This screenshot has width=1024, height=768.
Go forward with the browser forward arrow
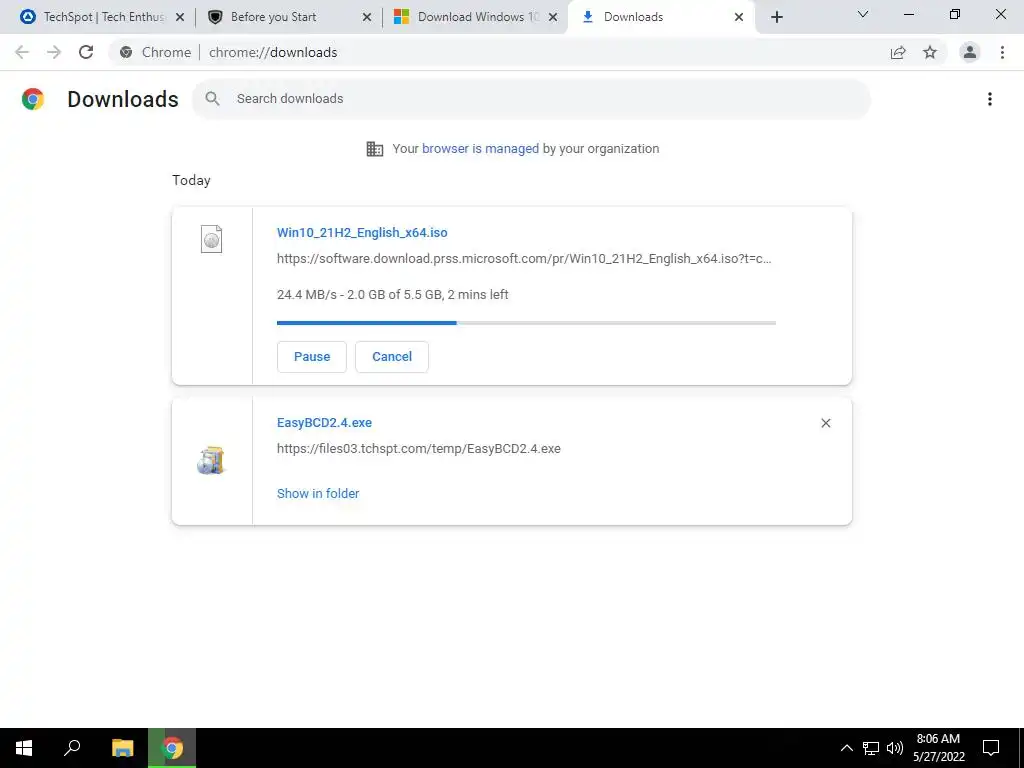click(x=54, y=52)
